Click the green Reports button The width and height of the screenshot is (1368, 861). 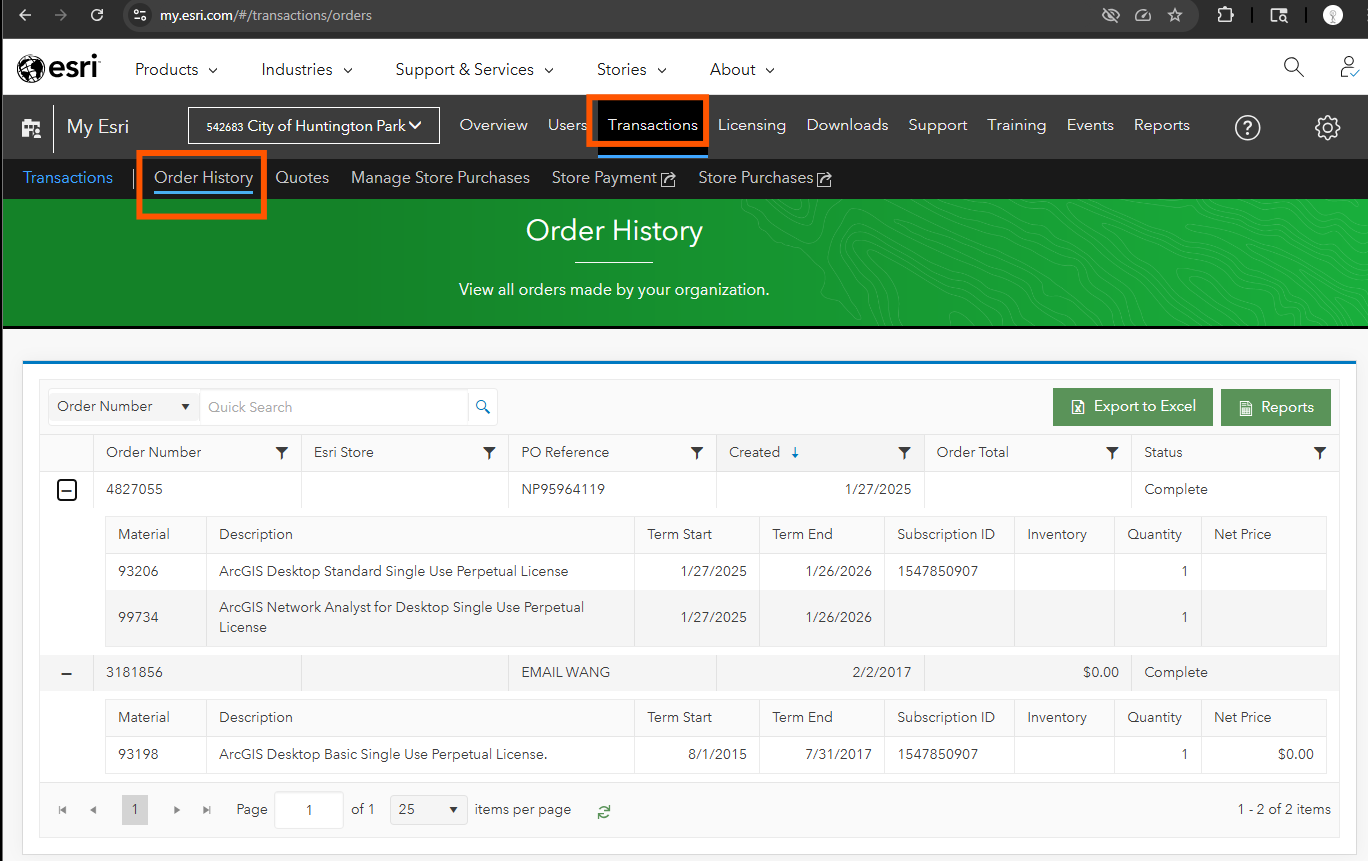pyautogui.click(x=1276, y=407)
